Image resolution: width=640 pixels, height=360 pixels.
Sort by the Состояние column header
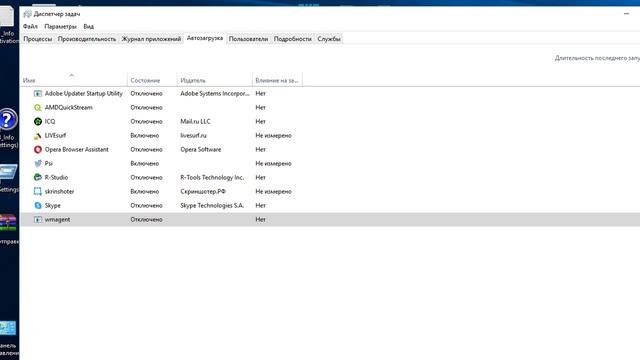click(x=152, y=80)
